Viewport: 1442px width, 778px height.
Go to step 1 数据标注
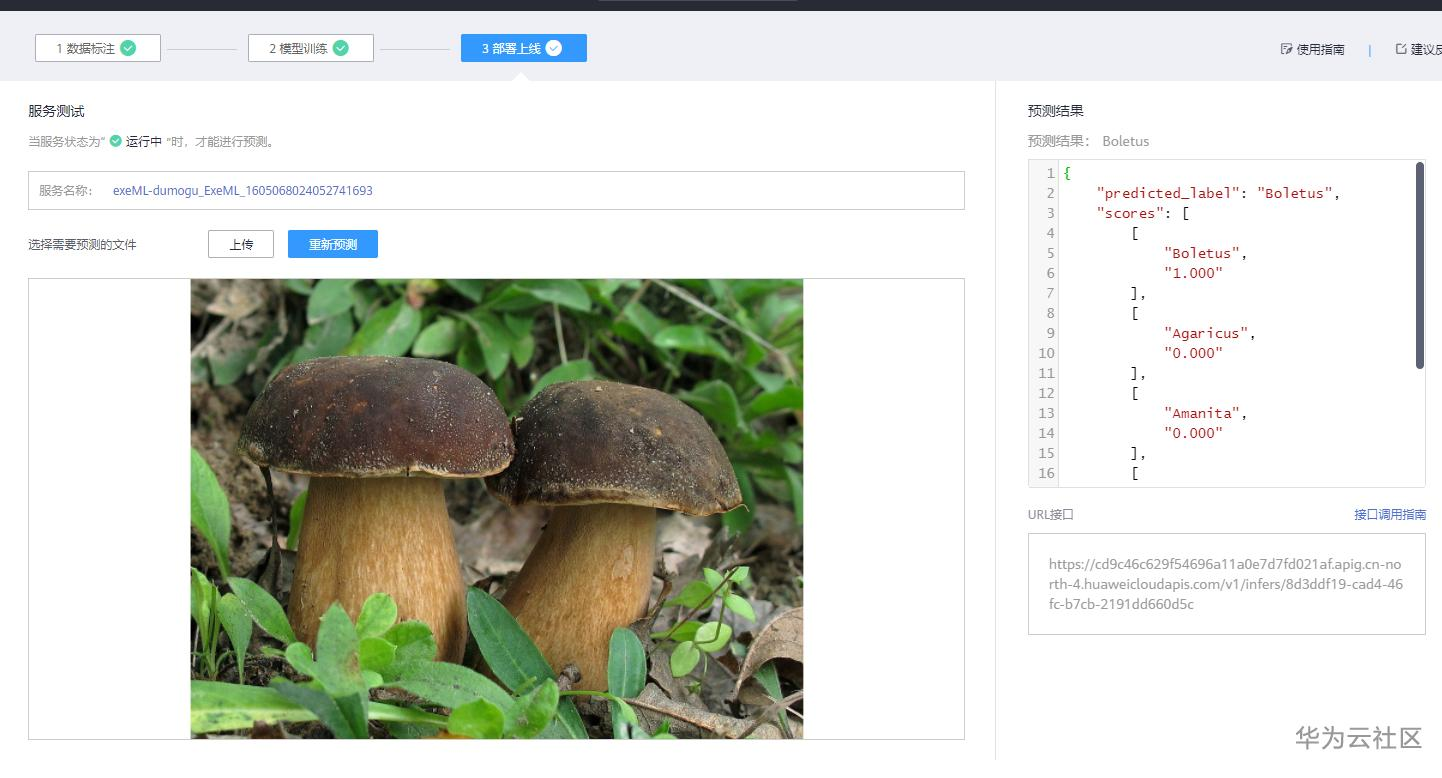pyautogui.click(x=98, y=48)
